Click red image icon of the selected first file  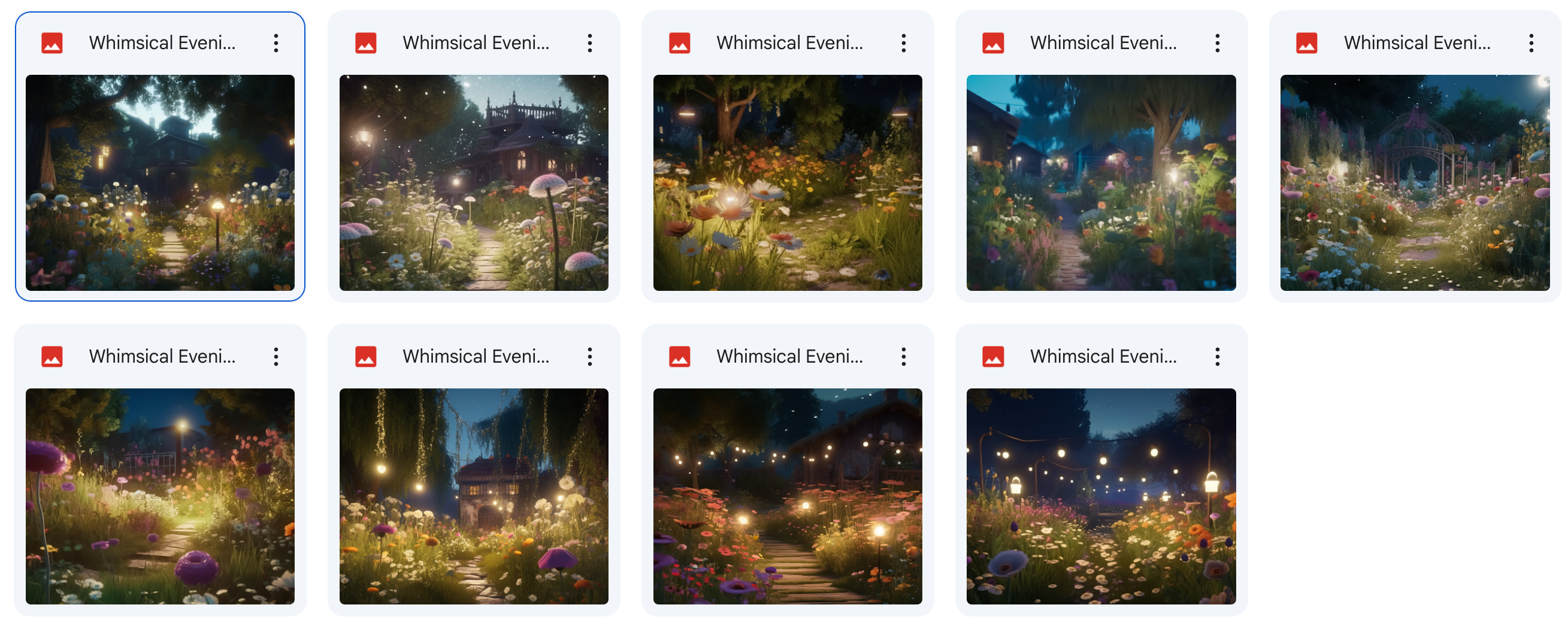(52, 43)
